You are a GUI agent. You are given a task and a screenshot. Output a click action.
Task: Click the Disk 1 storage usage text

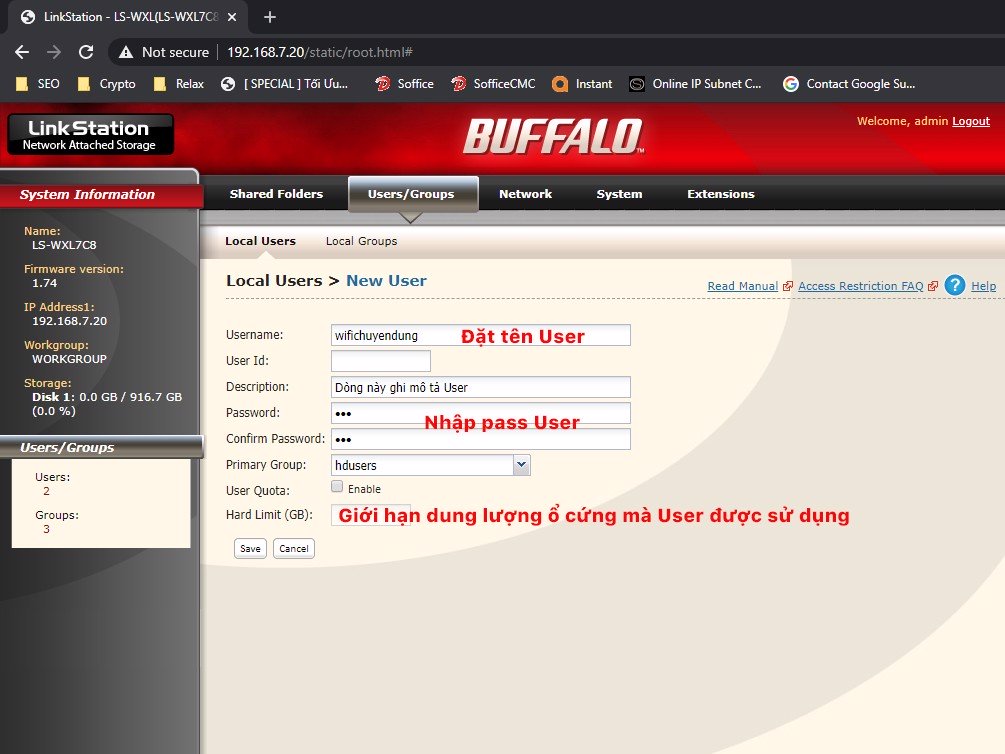coord(107,404)
